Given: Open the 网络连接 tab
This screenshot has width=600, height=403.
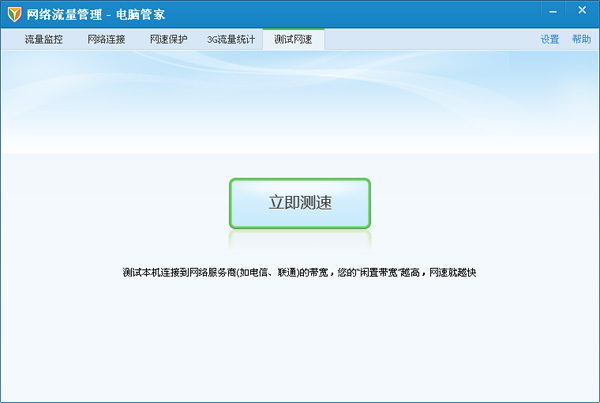Looking at the screenshot, I should 106,39.
